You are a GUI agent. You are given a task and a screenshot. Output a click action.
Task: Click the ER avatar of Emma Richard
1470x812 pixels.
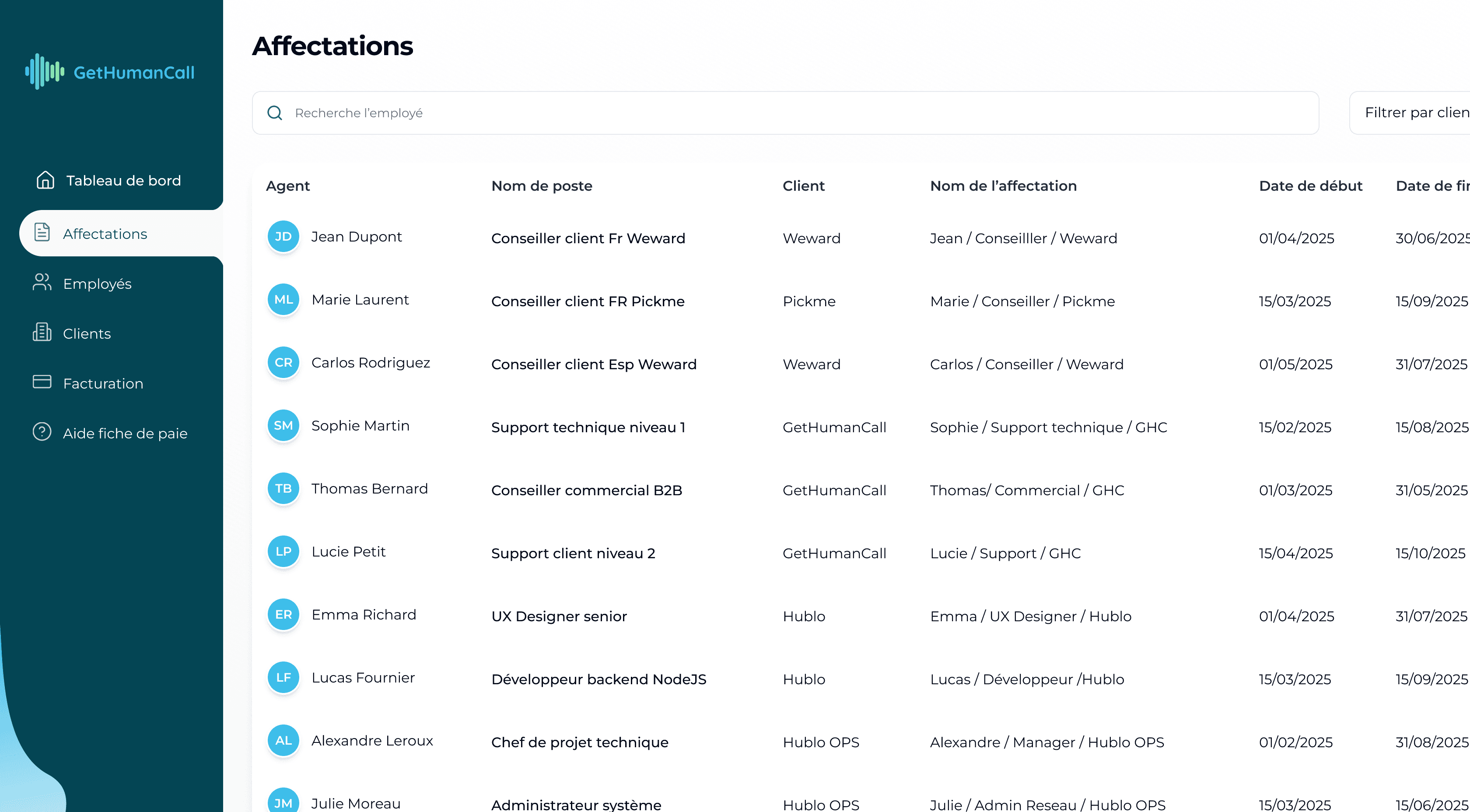tap(283, 615)
